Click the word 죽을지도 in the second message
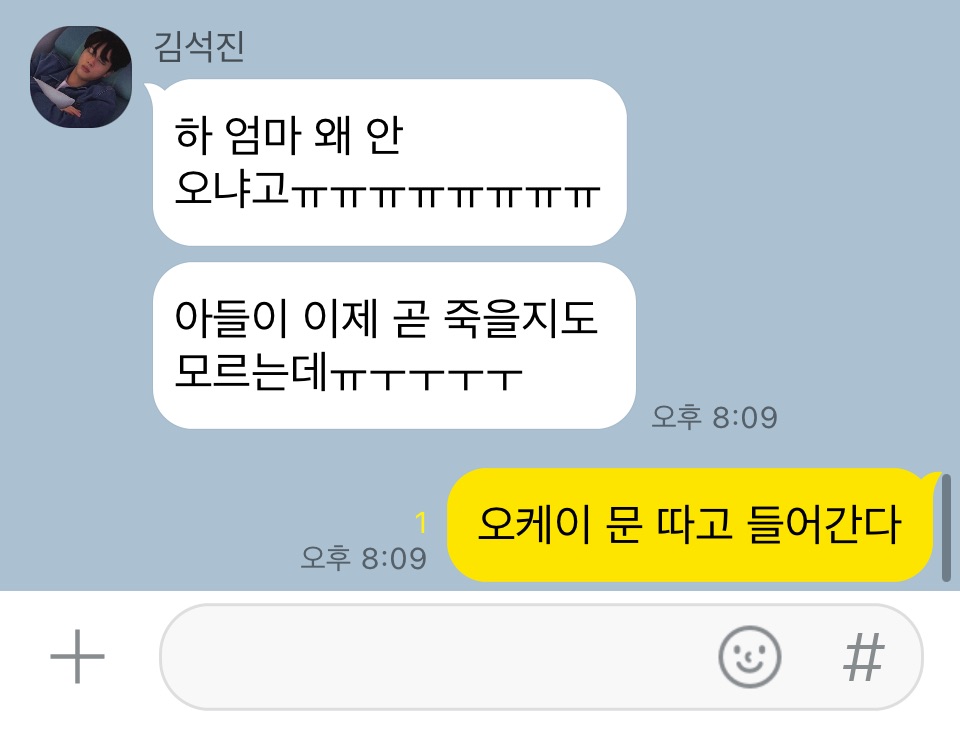This screenshot has width=960, height=735. click(521, 318)
